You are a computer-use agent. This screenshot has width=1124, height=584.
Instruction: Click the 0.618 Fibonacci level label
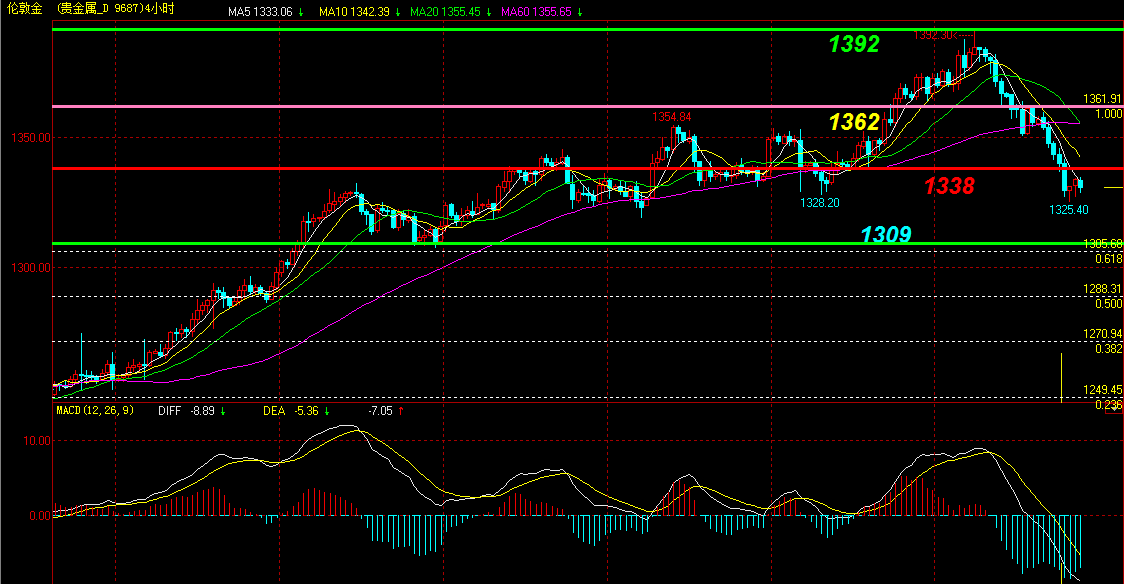(x=1107, y=259)
